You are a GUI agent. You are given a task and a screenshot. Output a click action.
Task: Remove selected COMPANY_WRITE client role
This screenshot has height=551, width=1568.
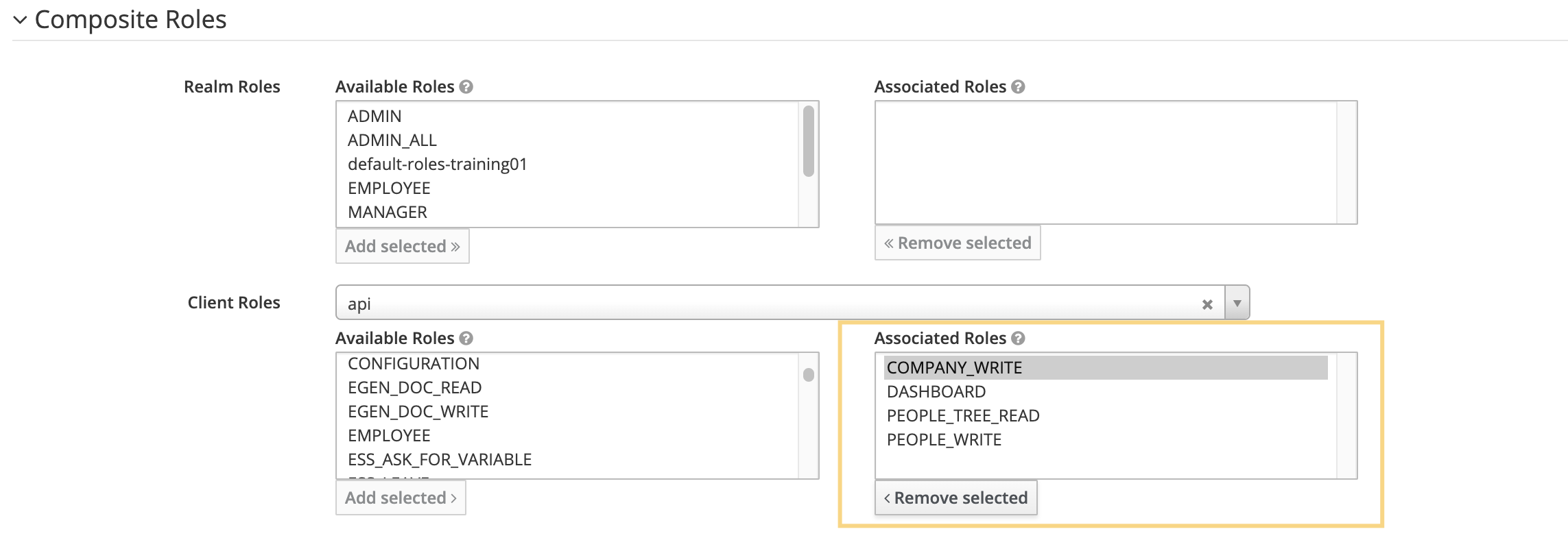tap(955, 498)
